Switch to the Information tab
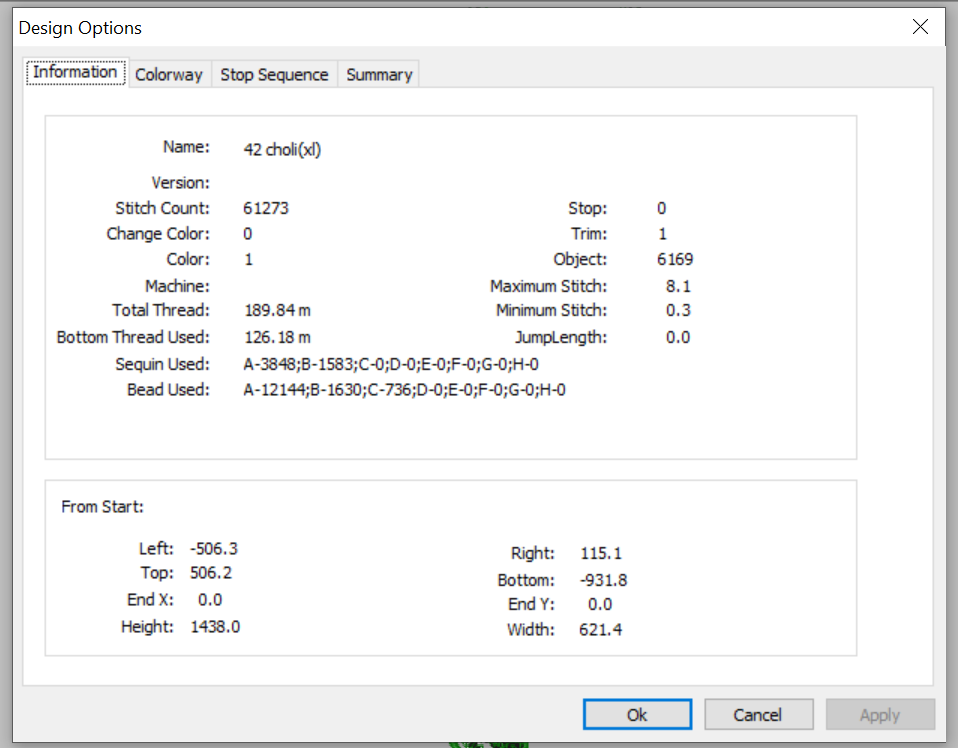Viewport: 958px width, 748px height. 76,72
